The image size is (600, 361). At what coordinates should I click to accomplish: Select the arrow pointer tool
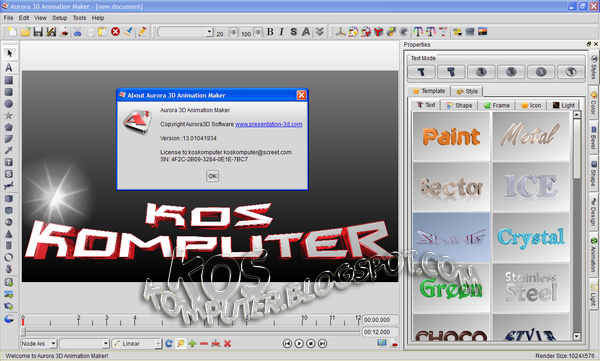(x=9, y=53)
